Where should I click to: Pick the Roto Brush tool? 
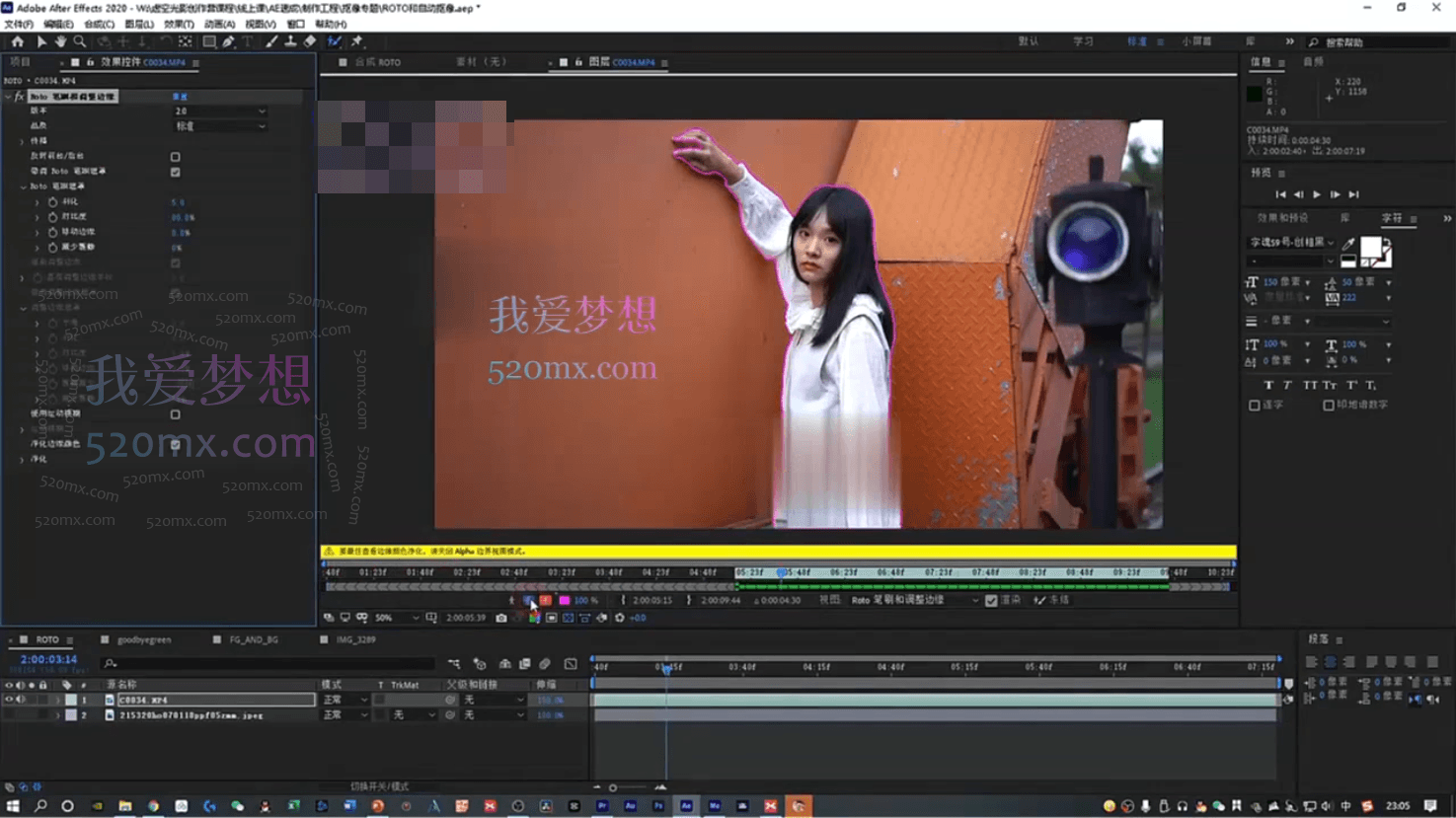coord(335,41)
